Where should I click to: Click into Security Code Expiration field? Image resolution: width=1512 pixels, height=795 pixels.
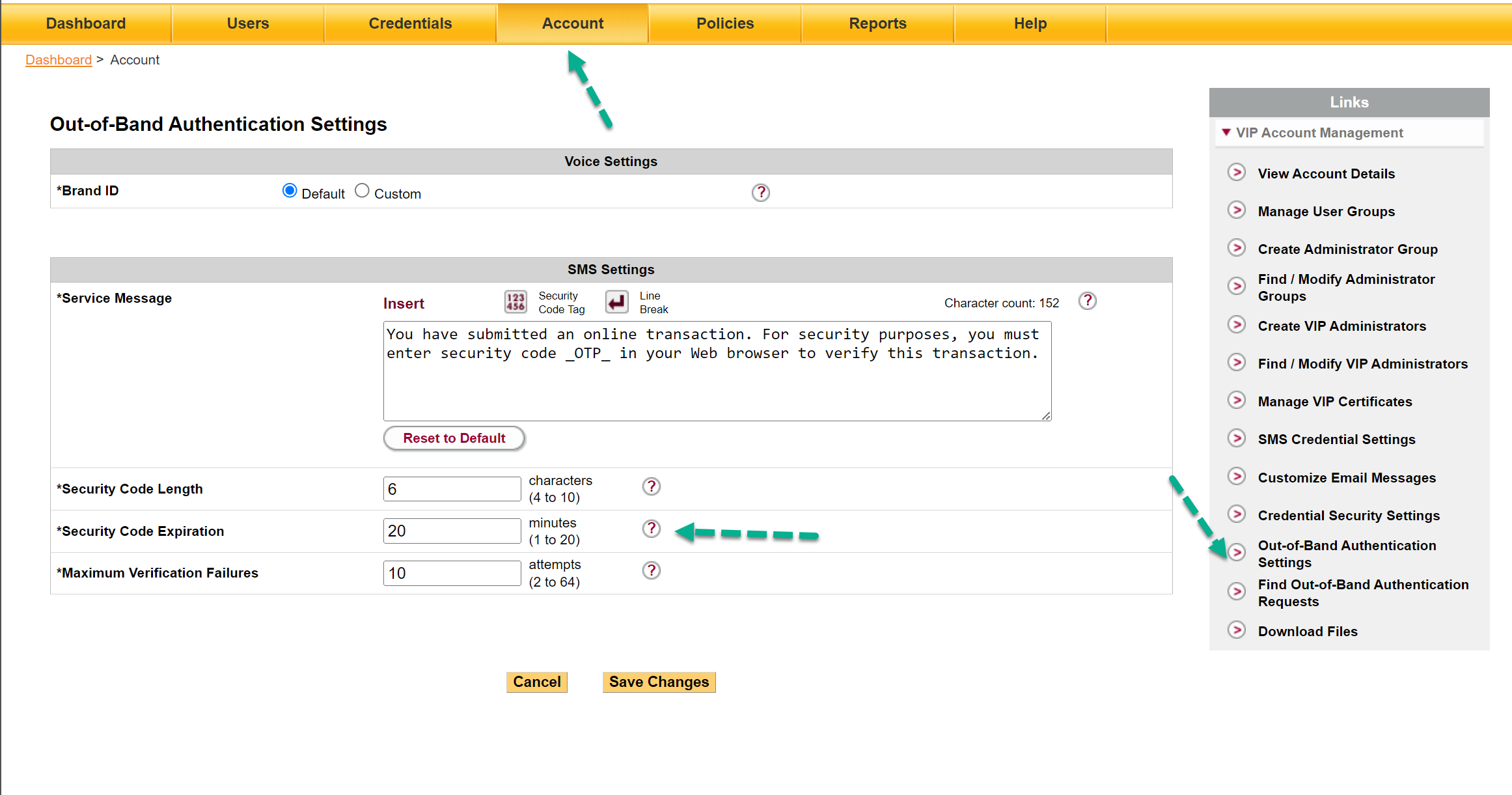click(x=452, y=531)
